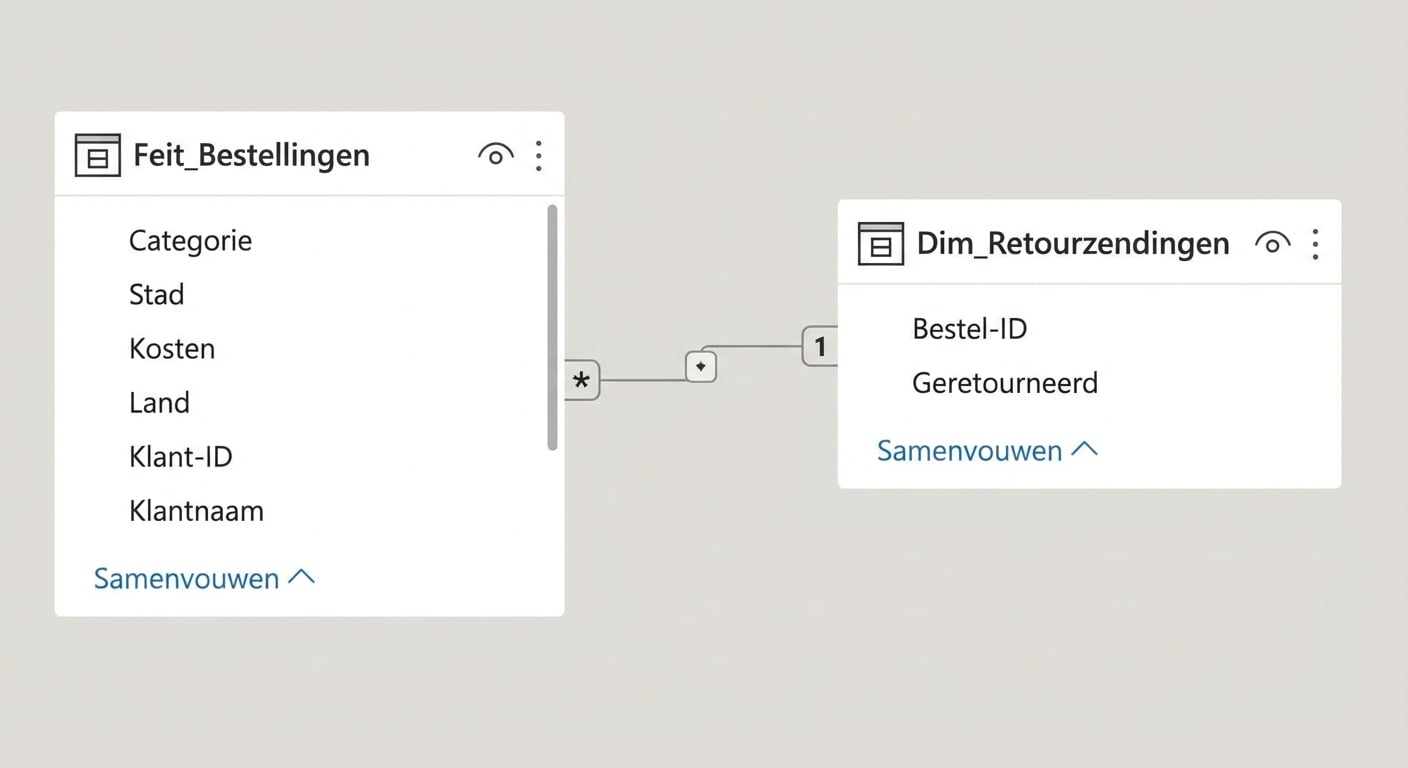Open more options for Feit_Bestellingen
The width and height of the screenshot is (1408, 768).
[538, 155]
